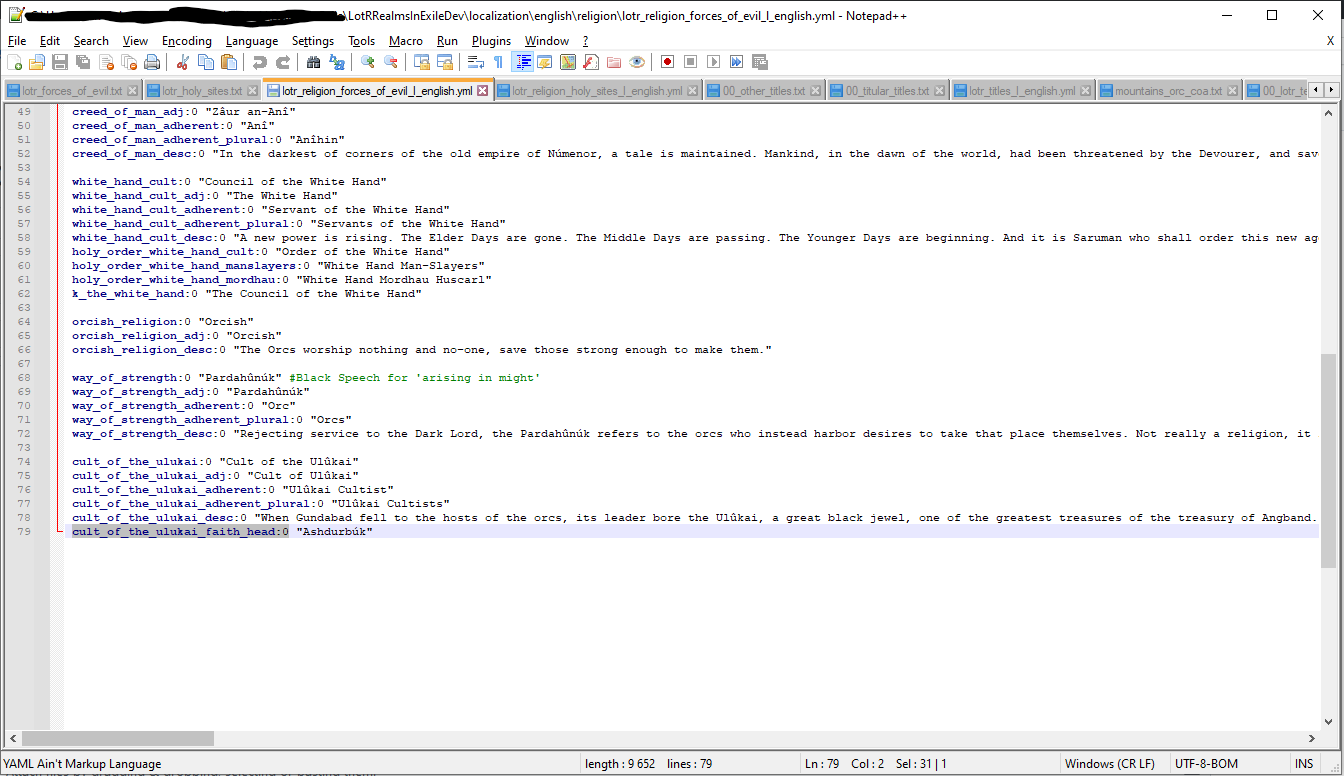Click the Synchronize Horizontal Scrolling icon
1344x776 pixels.
point(445,62)
